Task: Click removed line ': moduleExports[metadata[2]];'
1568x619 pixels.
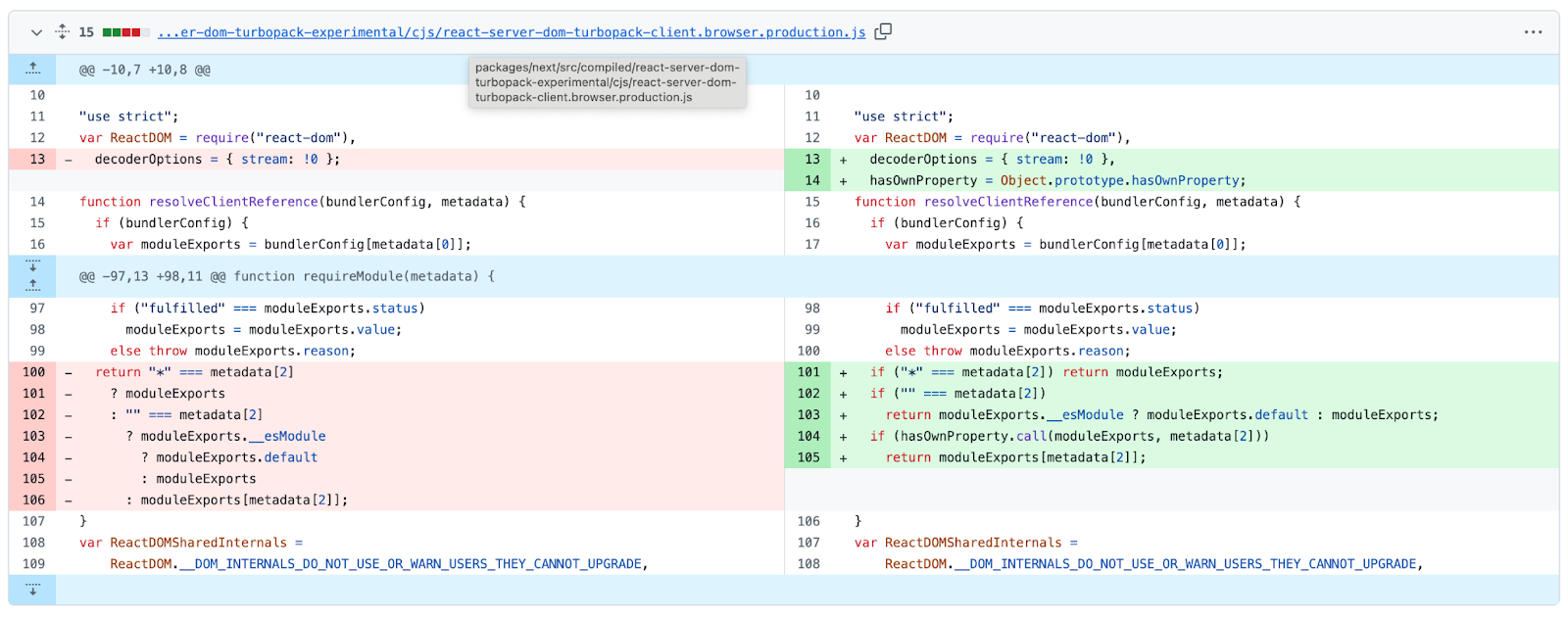Action: pyautogui.click(x=236, y=500)
